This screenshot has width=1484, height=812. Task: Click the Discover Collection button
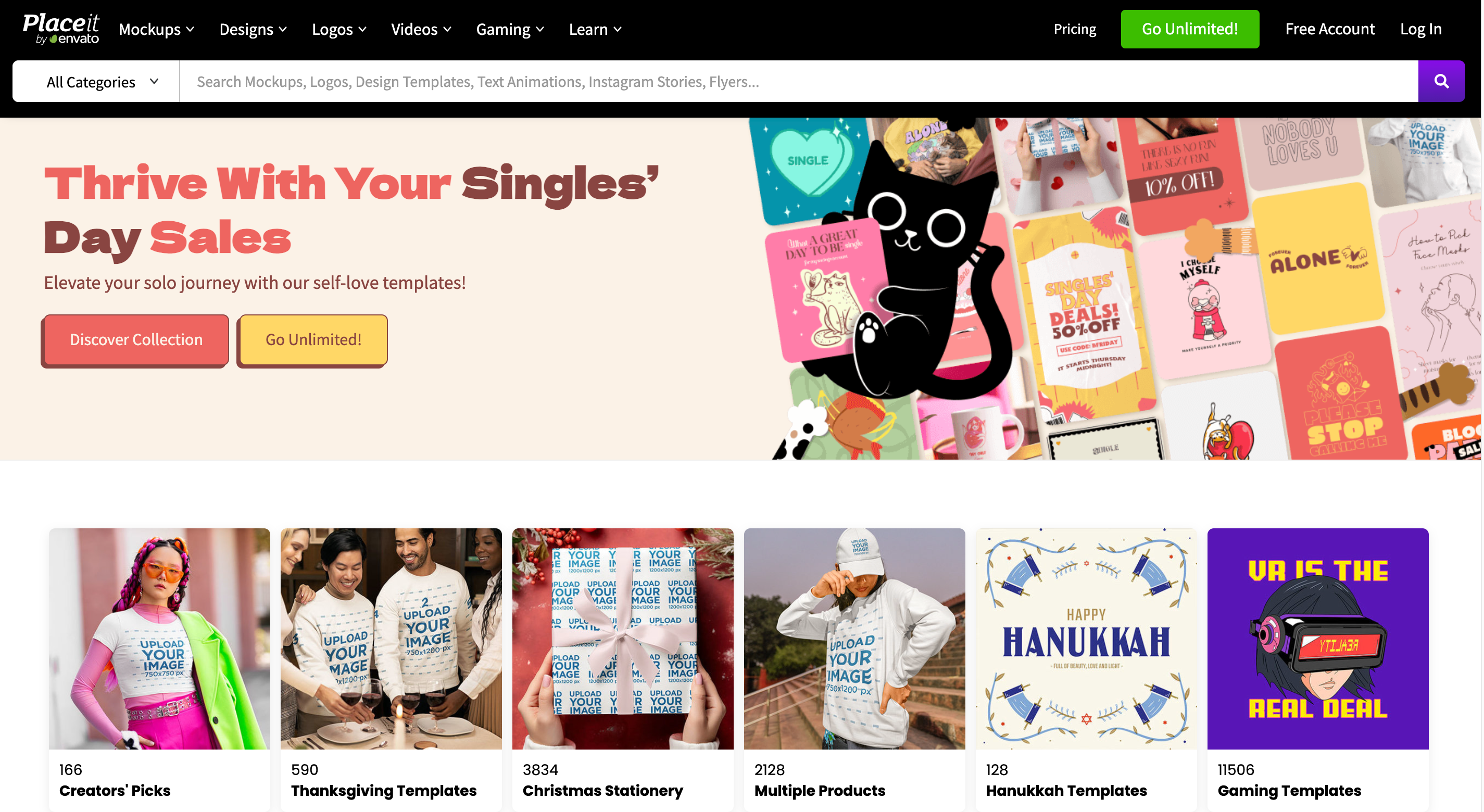coord(136,339)
